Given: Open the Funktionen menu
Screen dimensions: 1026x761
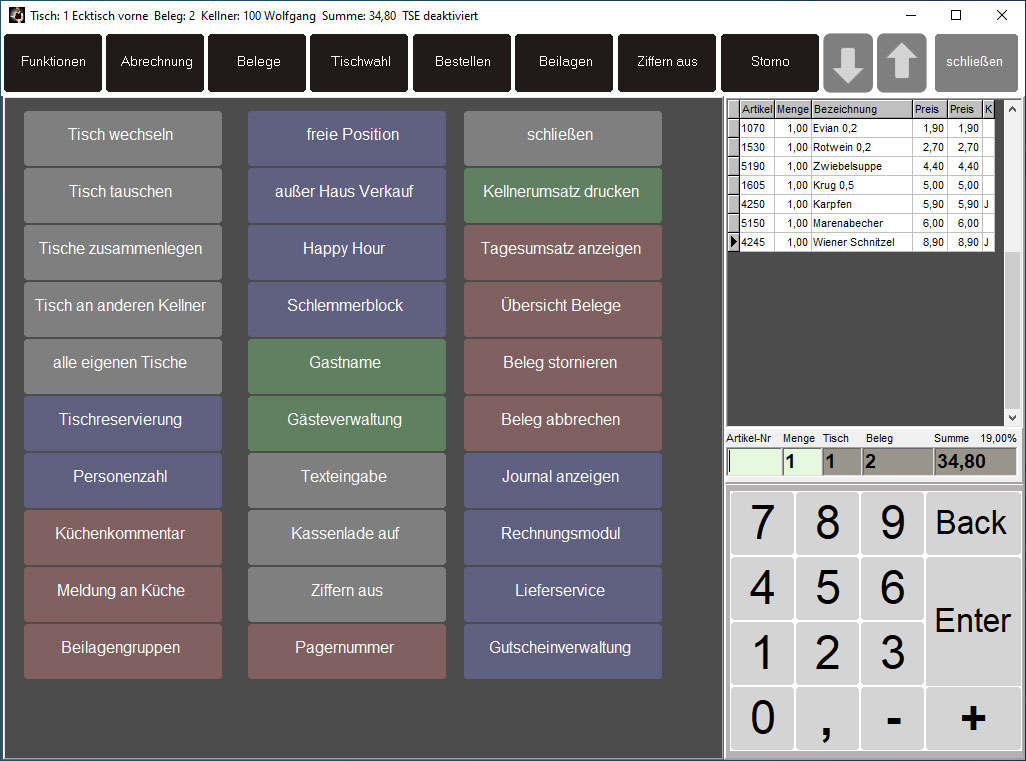Looking at the screenshot, I should 53,62.
